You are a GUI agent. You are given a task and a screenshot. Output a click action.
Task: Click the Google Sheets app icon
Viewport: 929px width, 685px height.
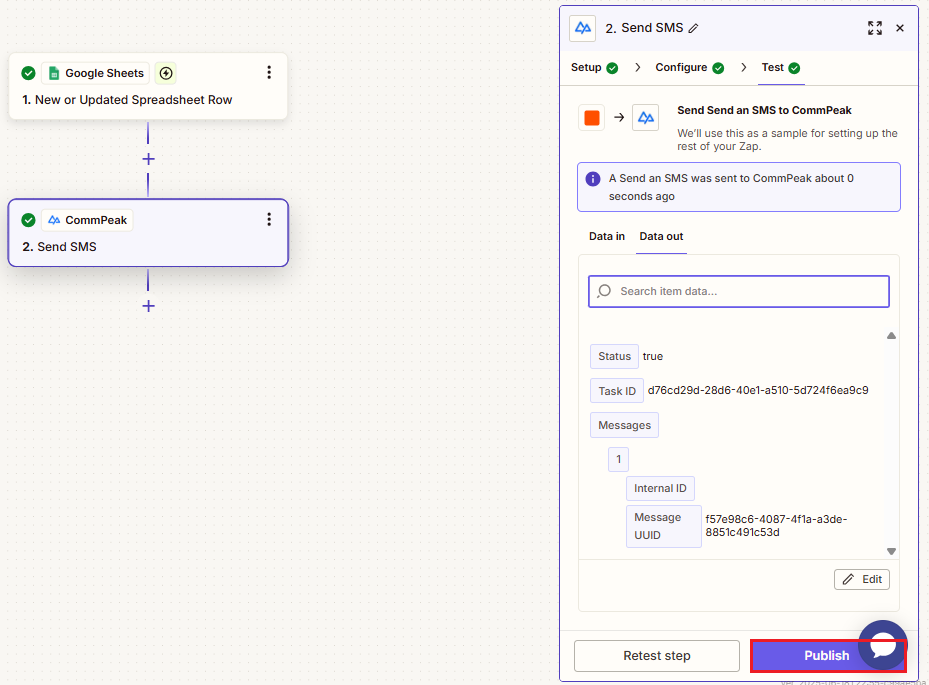point(54,73)
